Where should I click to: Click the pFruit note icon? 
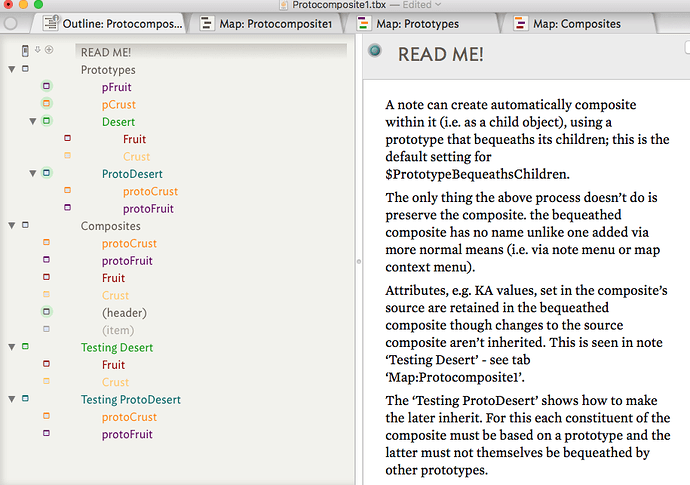tap(47, 86)
